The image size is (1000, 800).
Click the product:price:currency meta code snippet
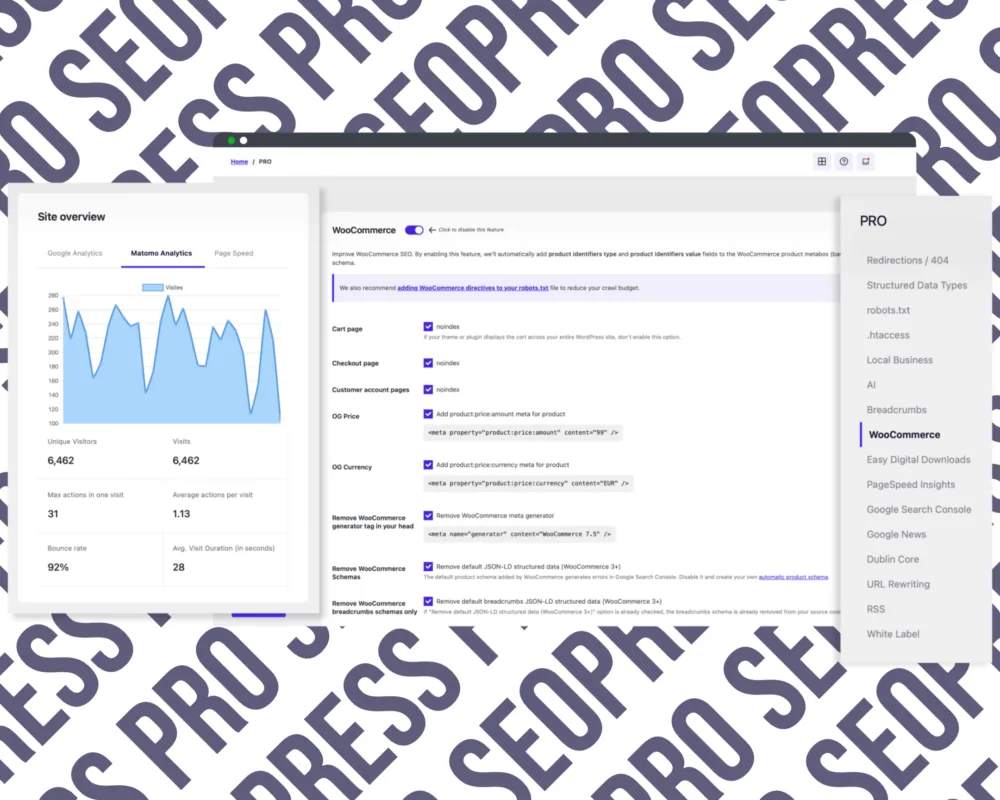click(528, 484)
